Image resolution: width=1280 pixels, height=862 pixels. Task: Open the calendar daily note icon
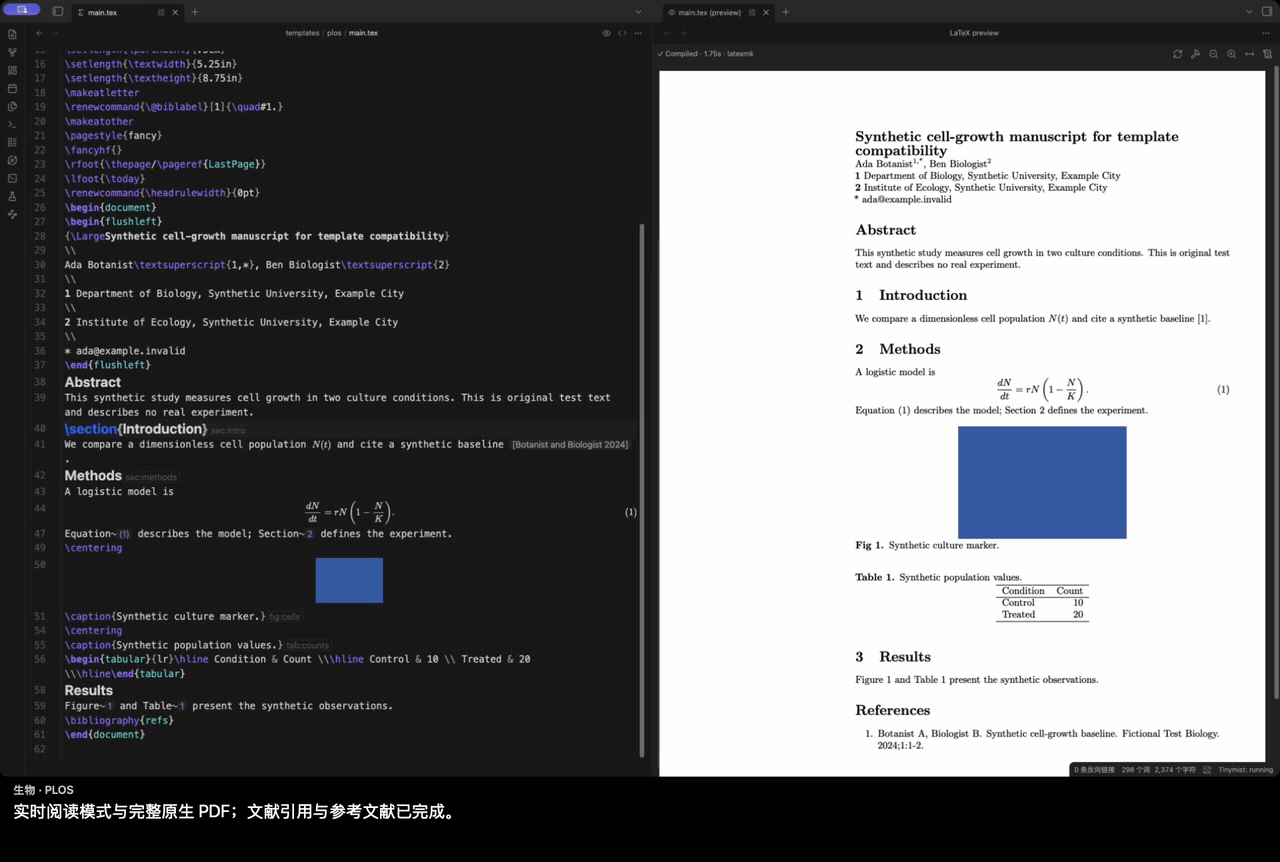12,88
